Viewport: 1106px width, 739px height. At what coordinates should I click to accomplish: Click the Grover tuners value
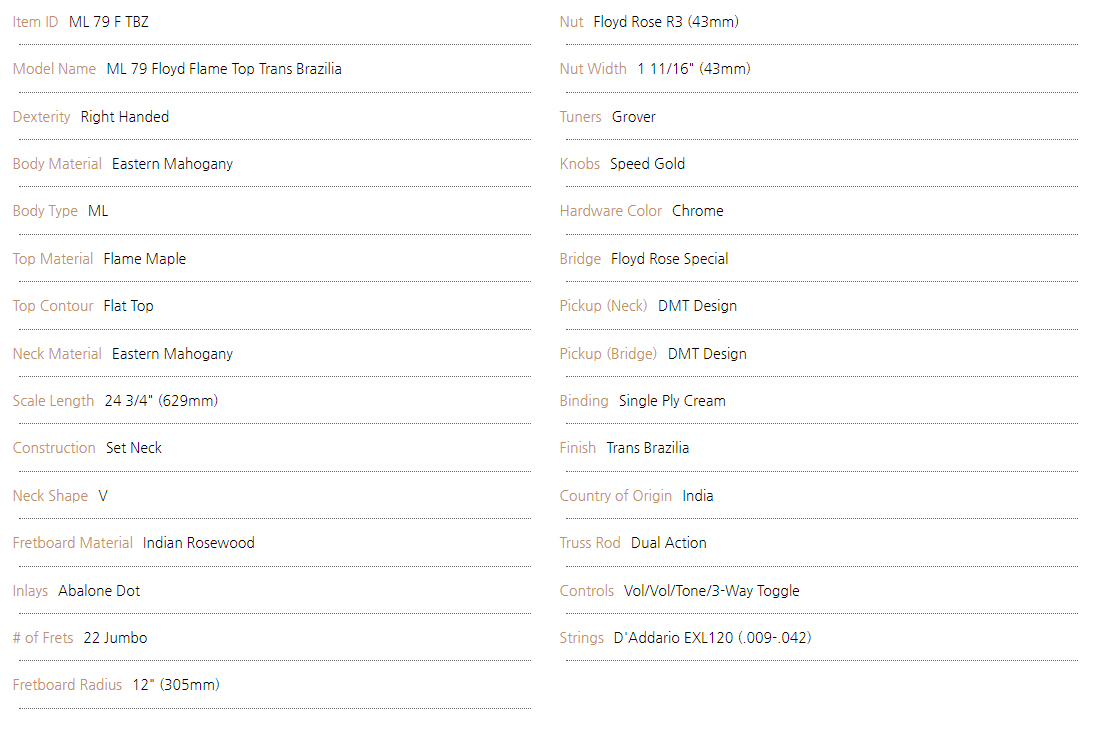point(634,117)
